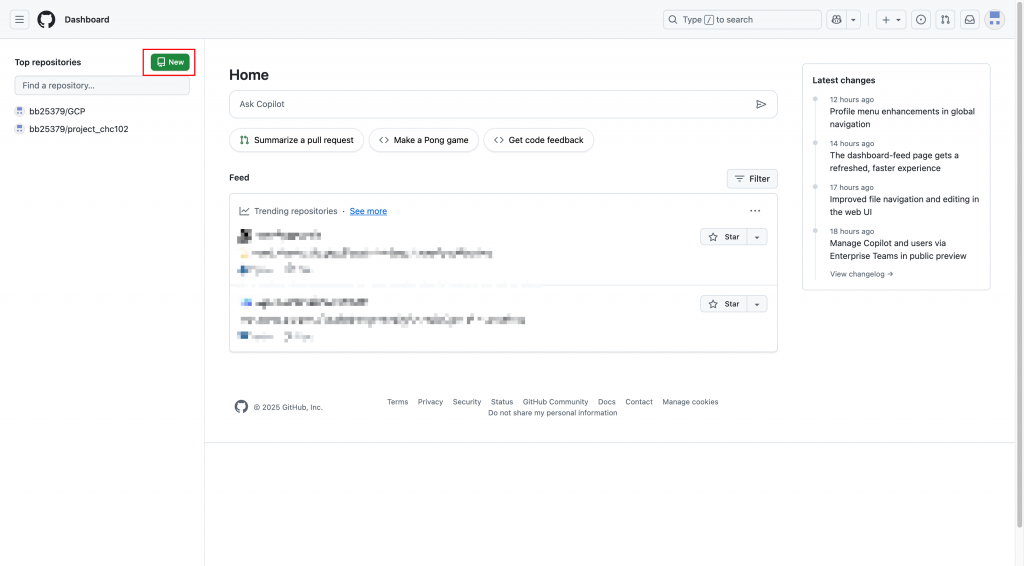The width and height of the screenshot is (1024, 566).
Task: Select the Make a Pong game suggestion
Action: (x=424, y=140)
